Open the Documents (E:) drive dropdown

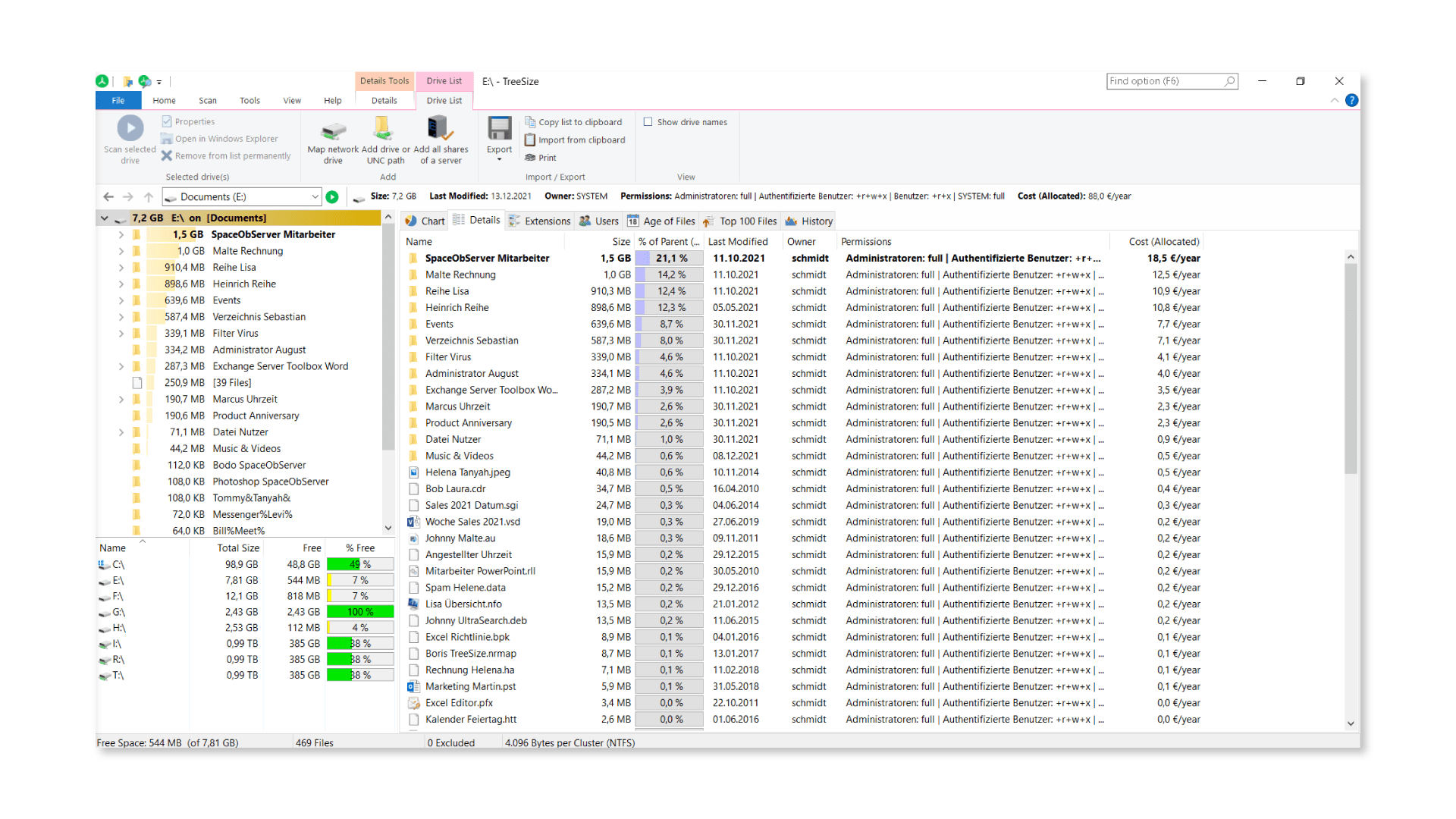(315, 197)
